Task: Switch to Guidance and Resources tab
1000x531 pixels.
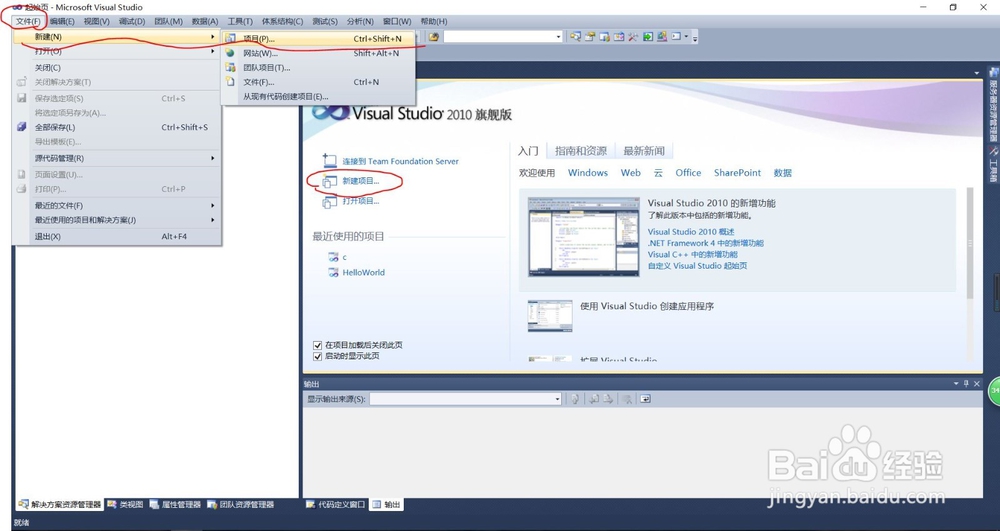Action: pos(580,151)
